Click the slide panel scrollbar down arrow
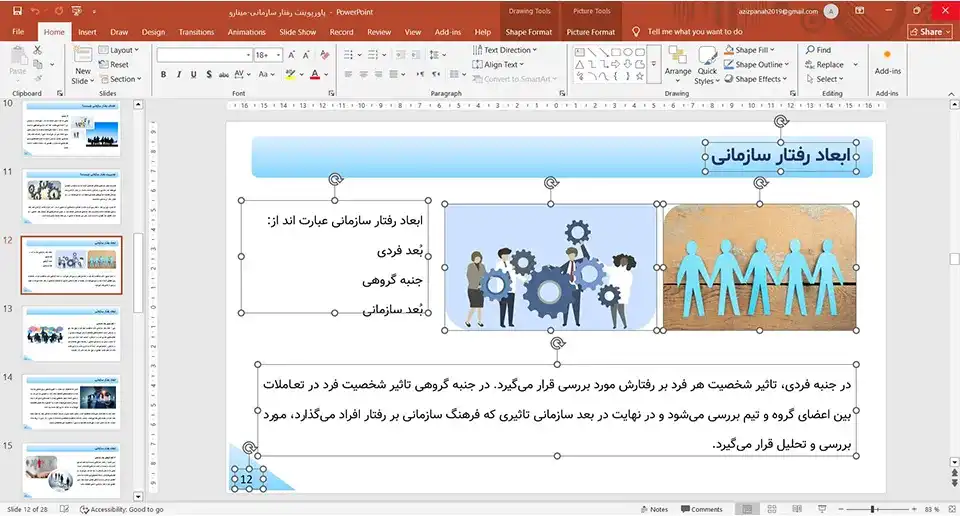This screenshot has width=960, height=516. coord(138,496)
